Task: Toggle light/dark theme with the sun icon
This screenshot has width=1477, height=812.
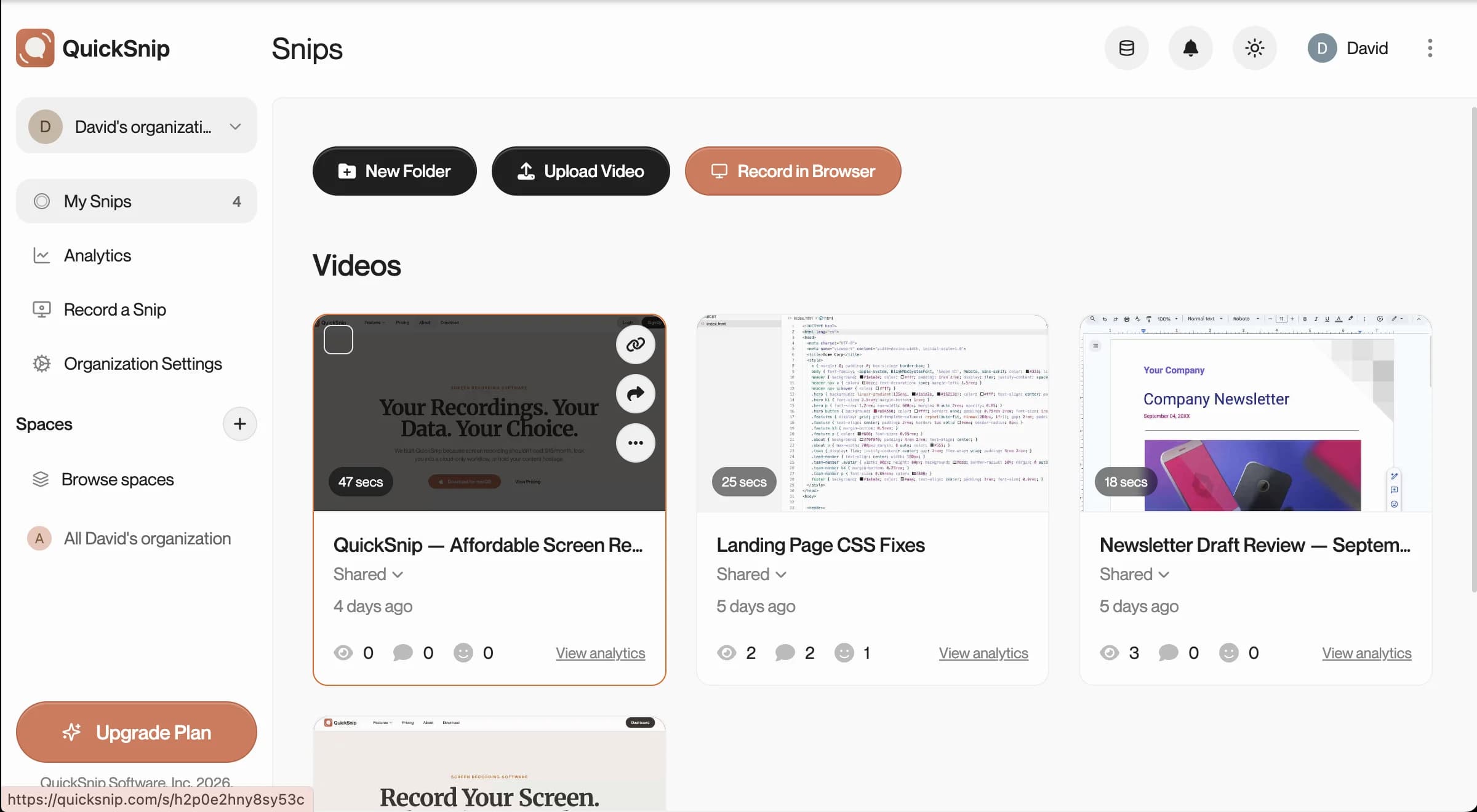Action: pyautogui.click(x=1254, y=47)
